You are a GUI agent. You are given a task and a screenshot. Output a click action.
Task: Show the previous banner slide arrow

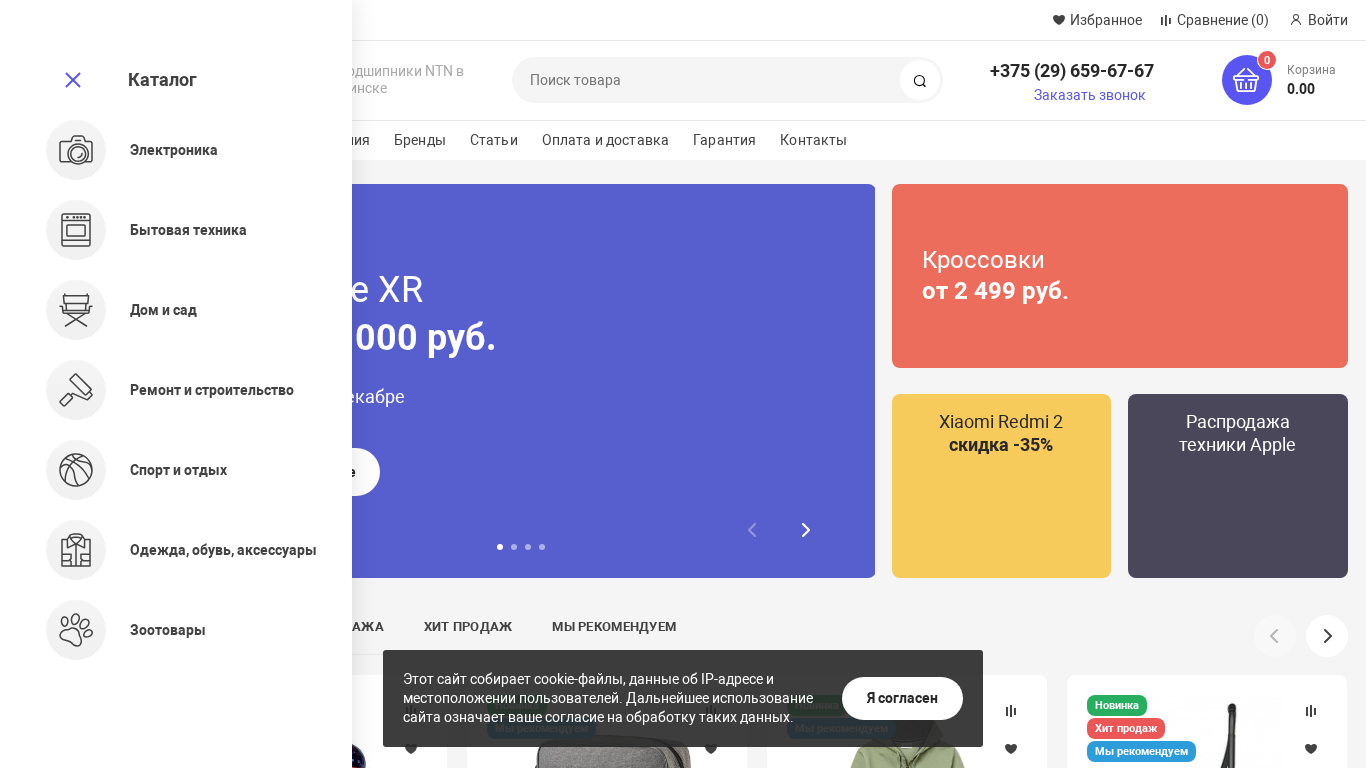(753, 530)
